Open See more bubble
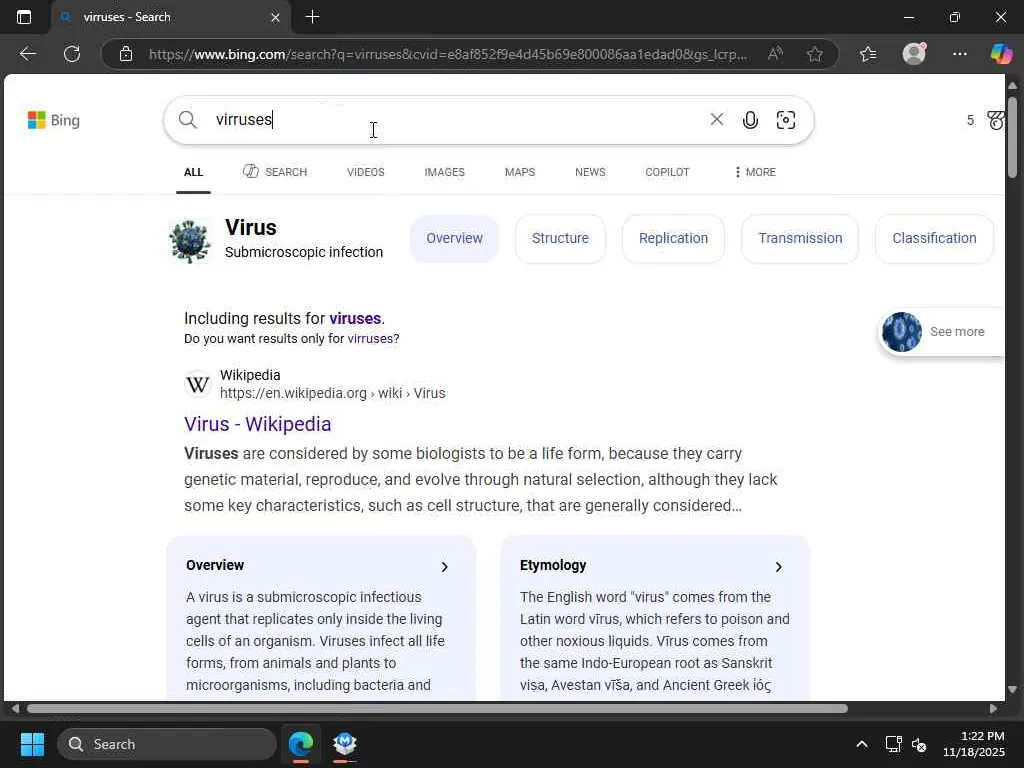The width and height of the screenshot is (1024, 768). [941, 332]
